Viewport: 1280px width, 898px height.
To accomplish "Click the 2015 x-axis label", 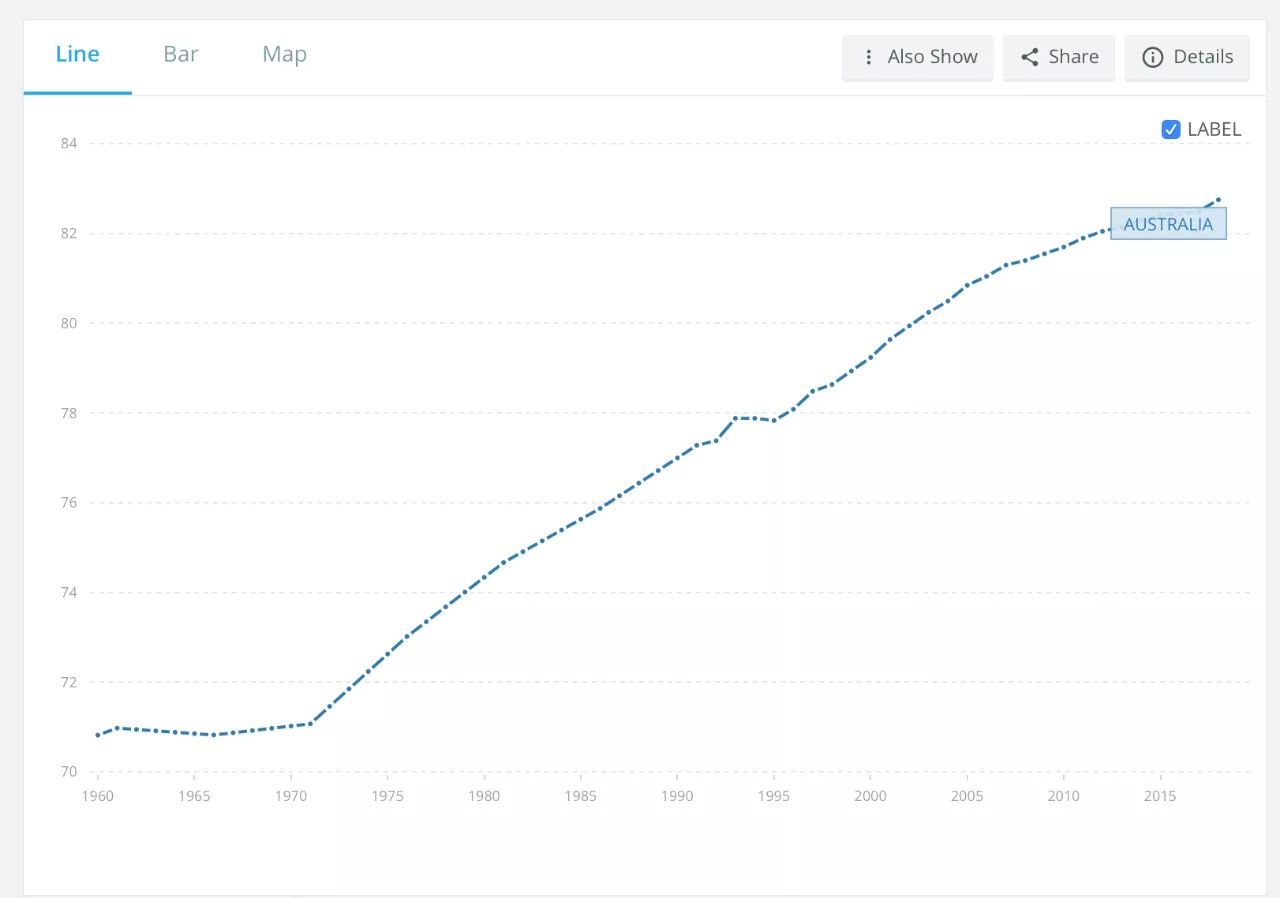I will [x=1160, y=796].
